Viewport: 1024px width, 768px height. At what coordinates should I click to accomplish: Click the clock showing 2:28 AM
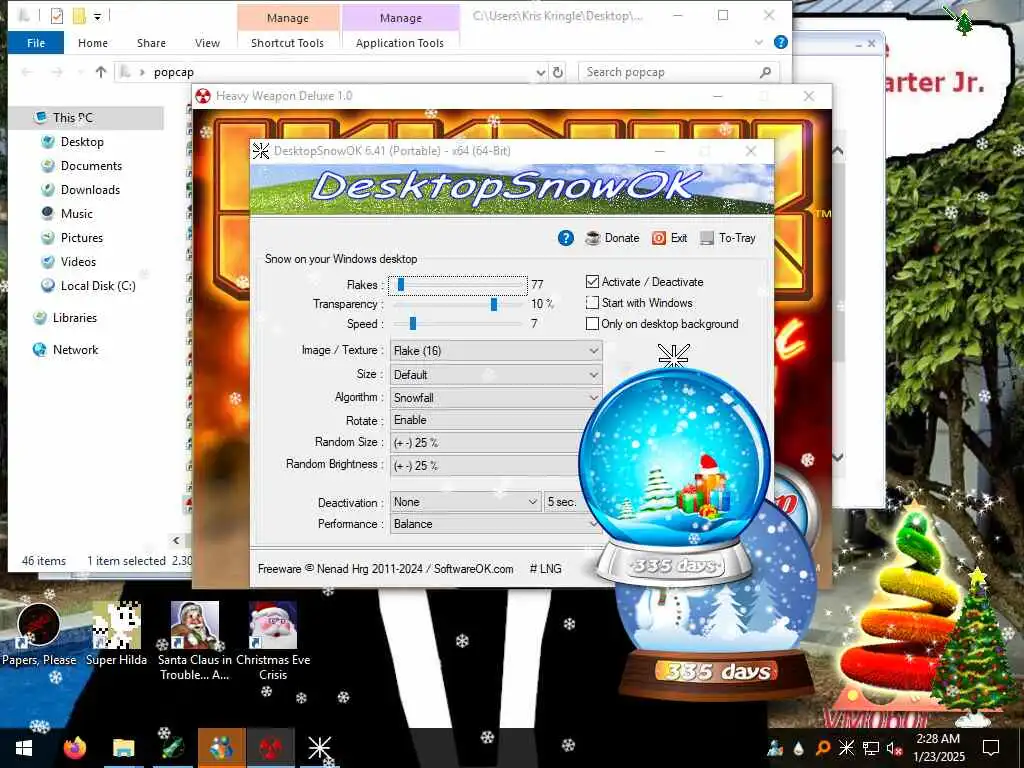tap(938, 748)
